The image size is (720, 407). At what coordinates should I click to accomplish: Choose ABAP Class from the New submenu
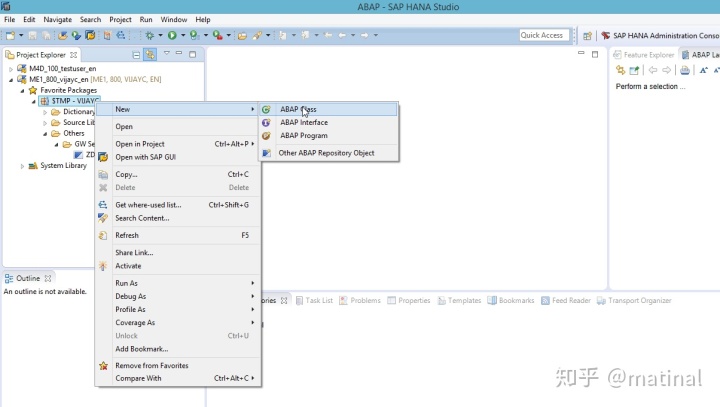(x=328, y=109)
